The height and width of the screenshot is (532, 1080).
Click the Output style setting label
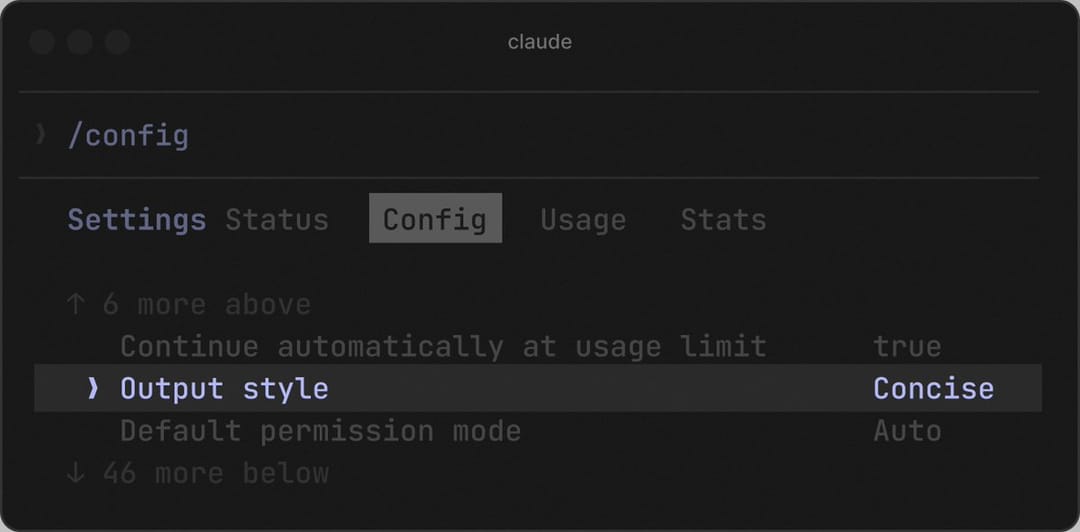coord(225,389)
